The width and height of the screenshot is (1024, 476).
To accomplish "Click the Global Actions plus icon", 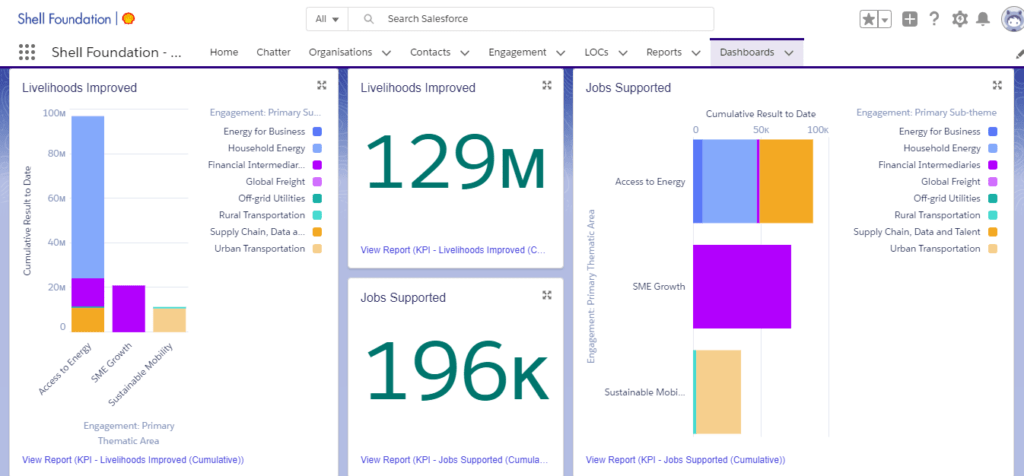I will click(x=910, y=20).
